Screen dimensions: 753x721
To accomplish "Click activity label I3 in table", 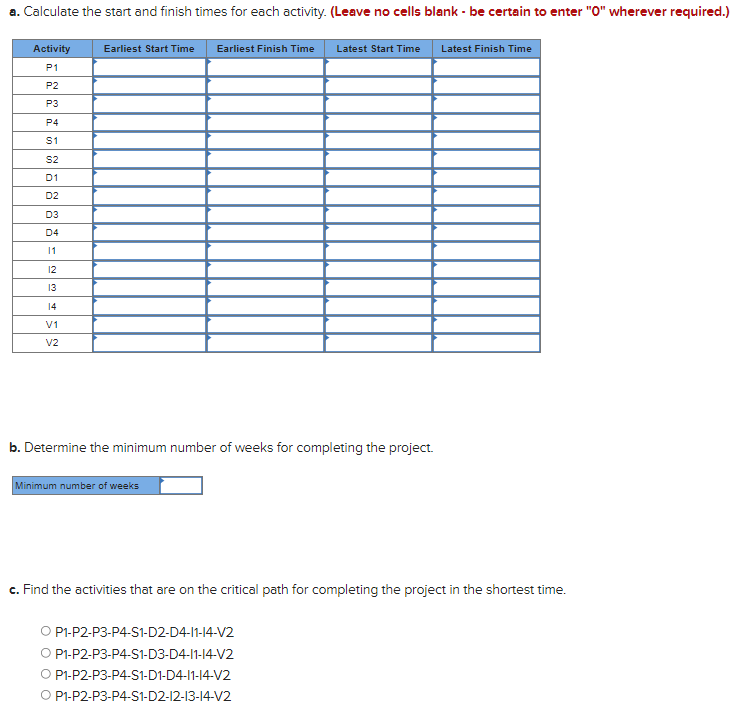I will pos(52,288).
